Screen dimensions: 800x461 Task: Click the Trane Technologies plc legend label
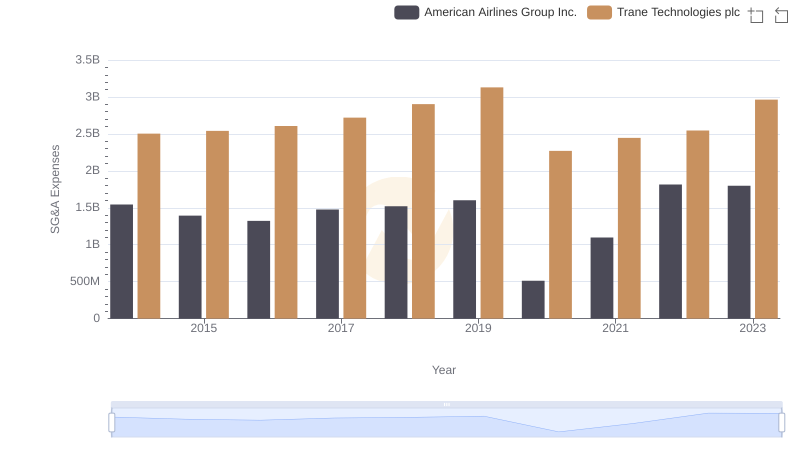coord(678,12)
